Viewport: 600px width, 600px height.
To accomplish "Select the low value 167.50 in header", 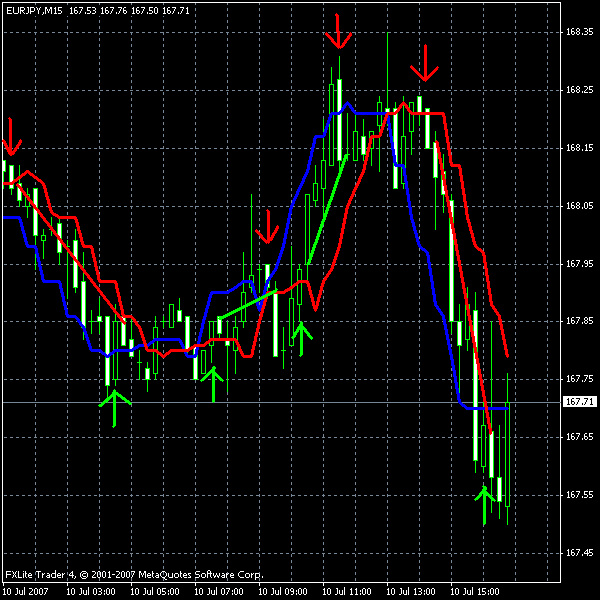I will click(x=145, y=11).
